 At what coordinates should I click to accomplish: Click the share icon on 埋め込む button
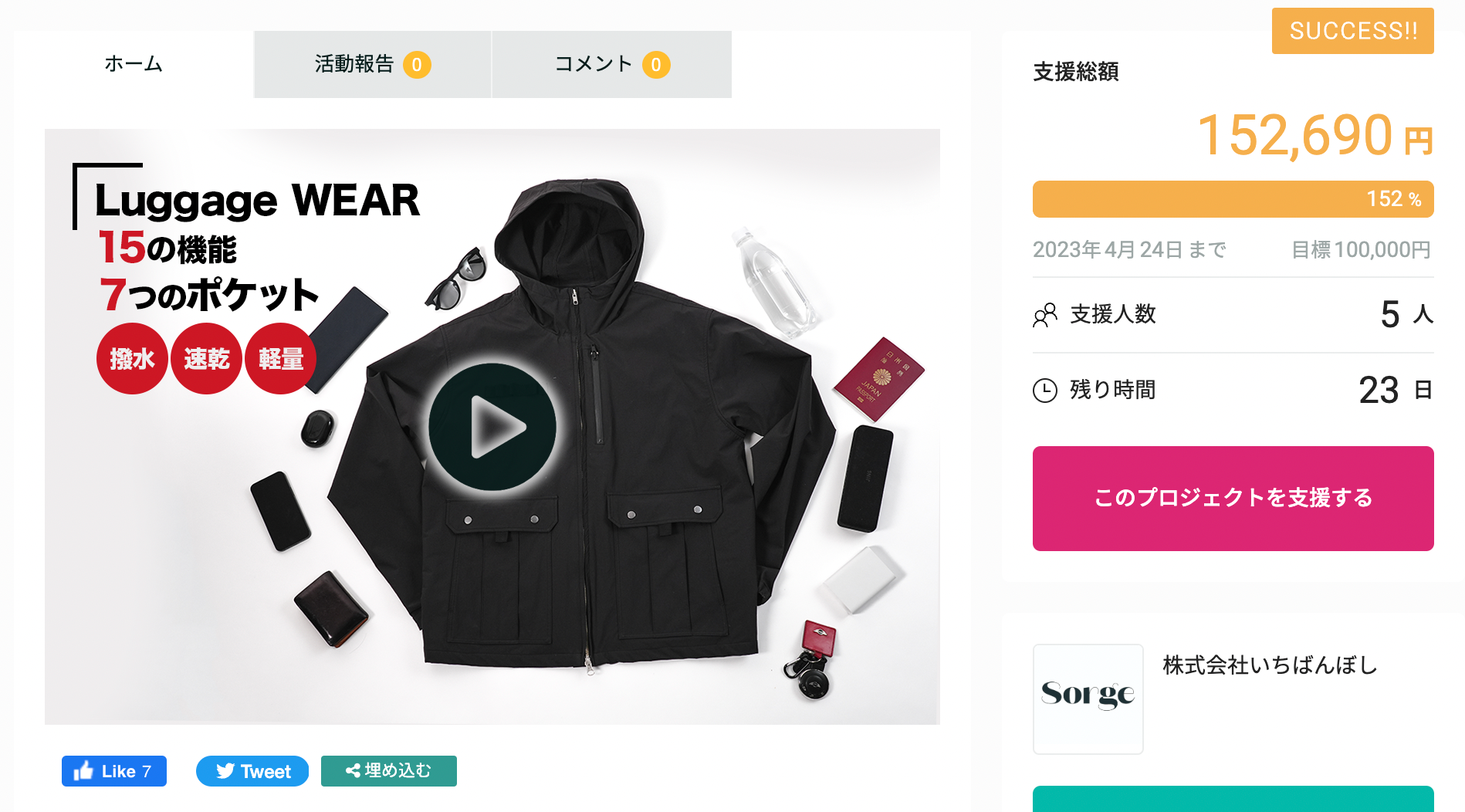pos(353,770)
